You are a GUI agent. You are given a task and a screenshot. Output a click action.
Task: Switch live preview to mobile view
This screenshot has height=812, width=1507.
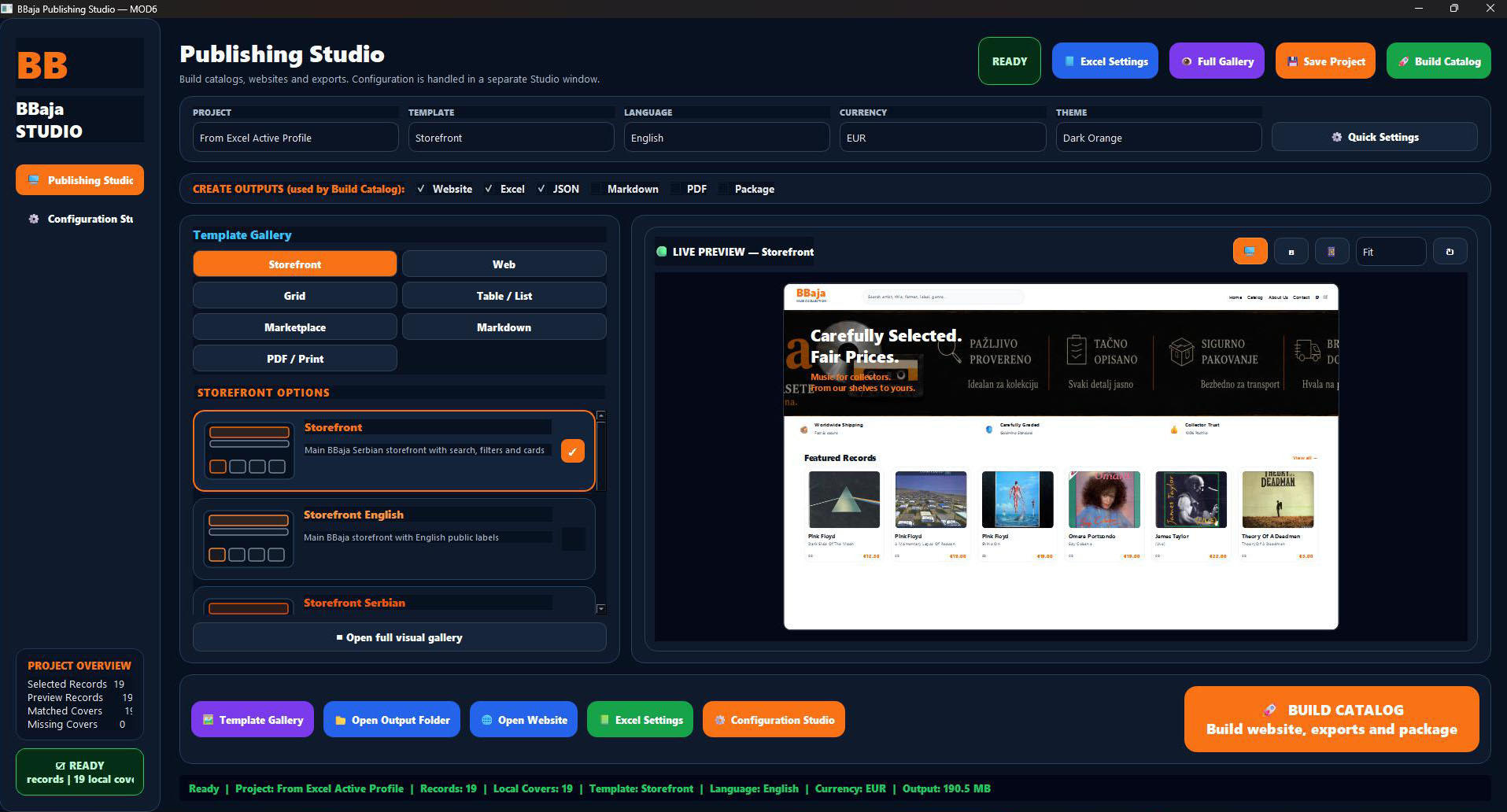pyautogui.click(x=1332, y=252)
